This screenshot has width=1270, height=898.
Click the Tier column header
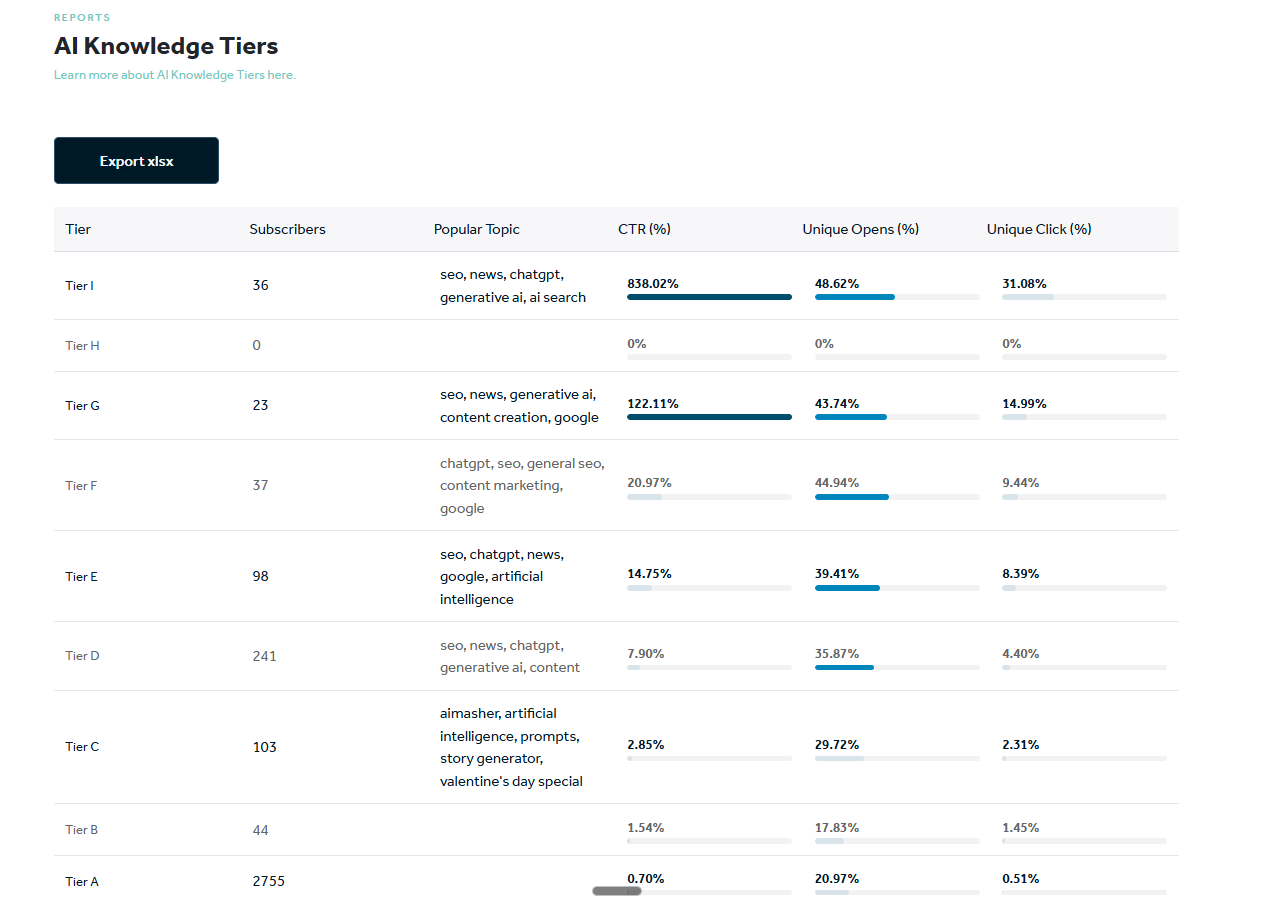[78, 229]
